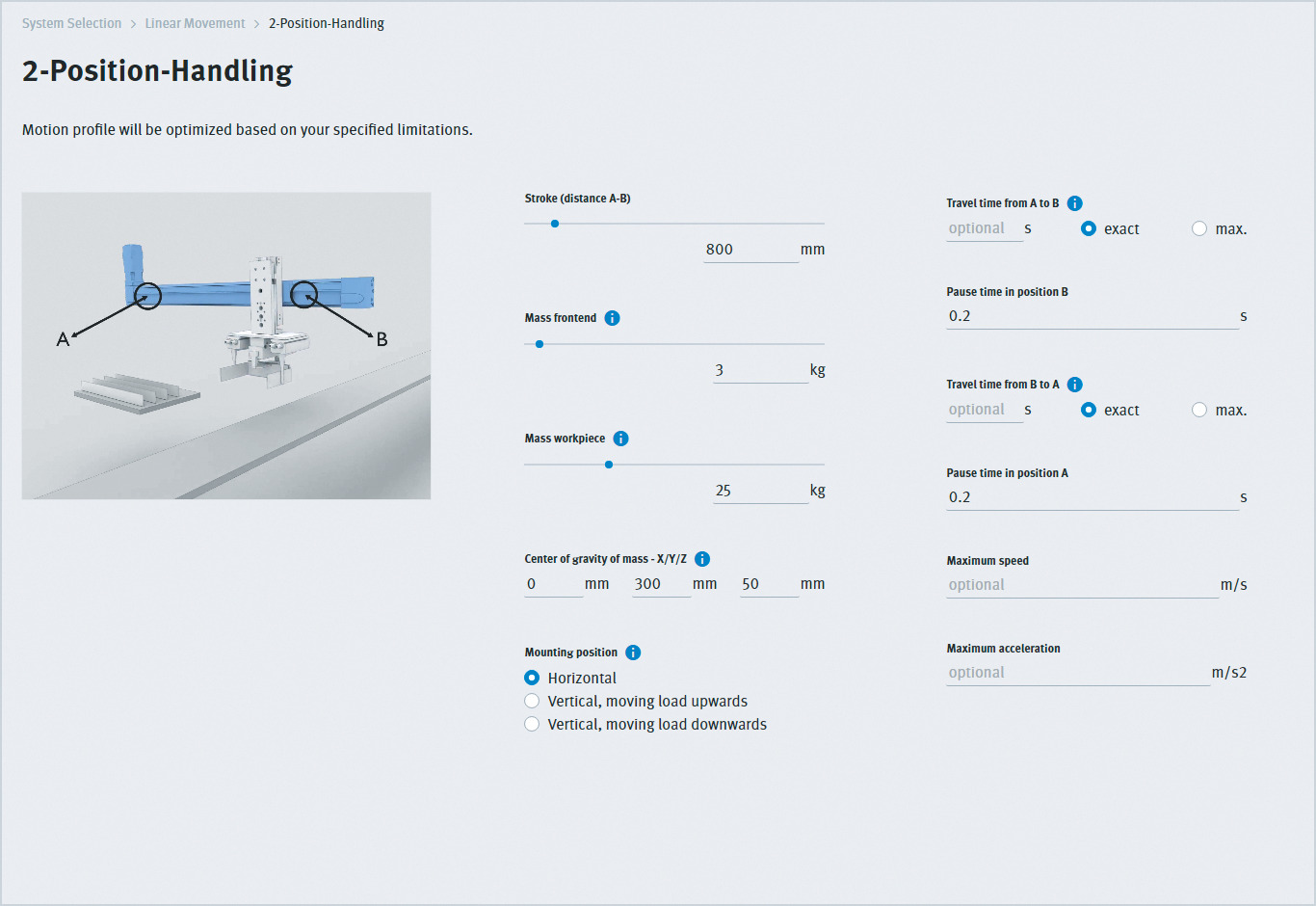Choose max. for Travel time A to B

pyautogui.click(x=1199, y=228)
